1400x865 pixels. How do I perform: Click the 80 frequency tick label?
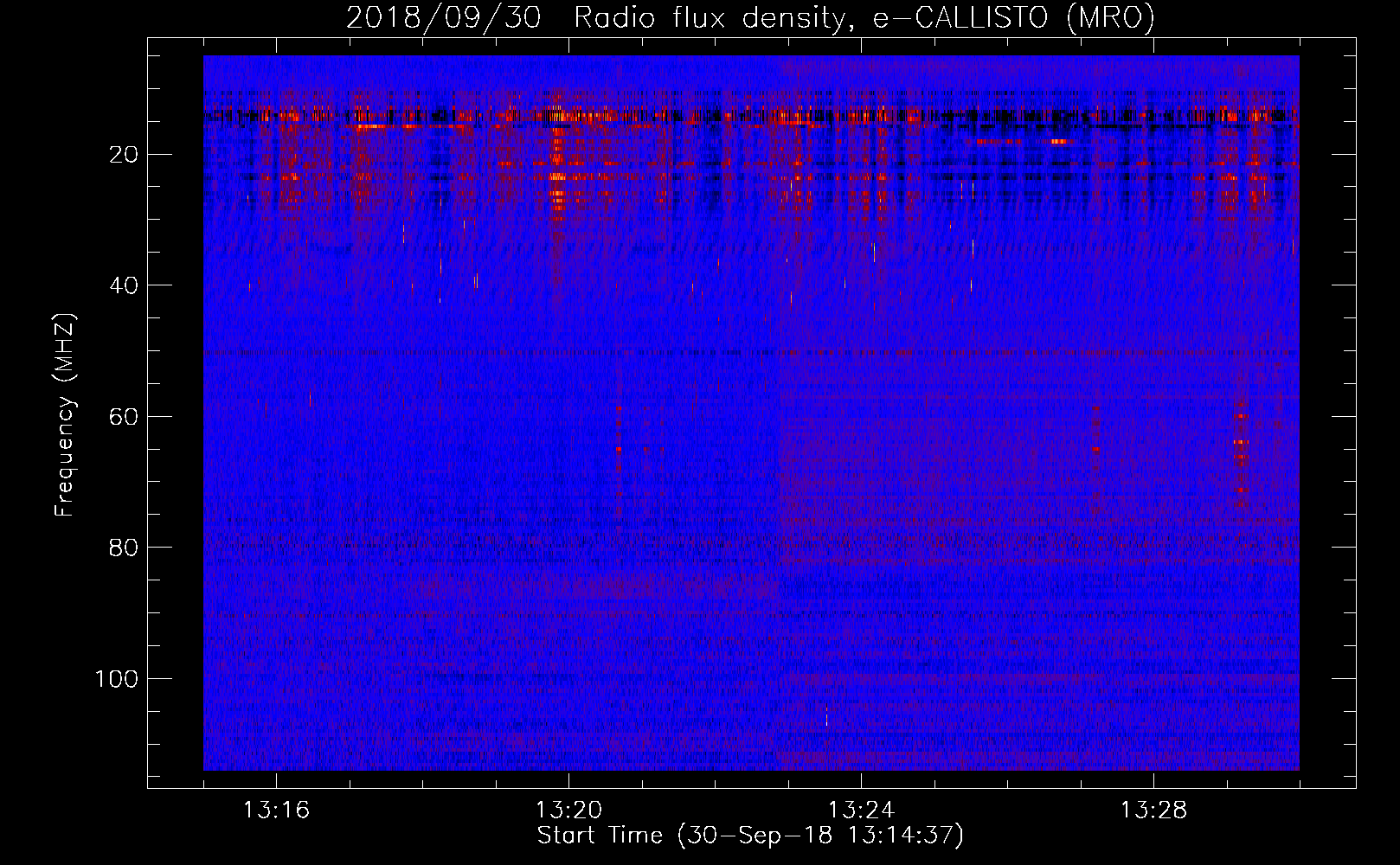(124, 548)
